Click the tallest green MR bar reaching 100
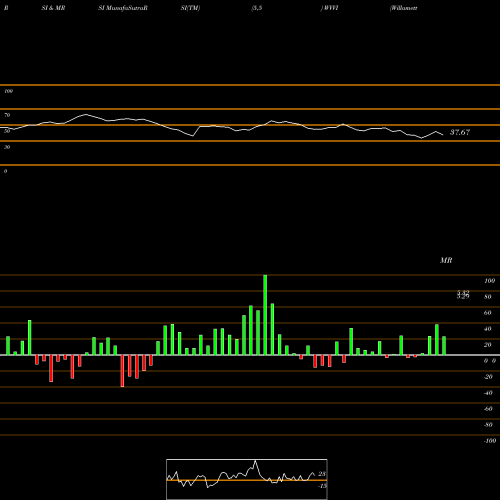The width and height of the screenshot is (500, 500). pyautogui.click(x=265, y=315)
